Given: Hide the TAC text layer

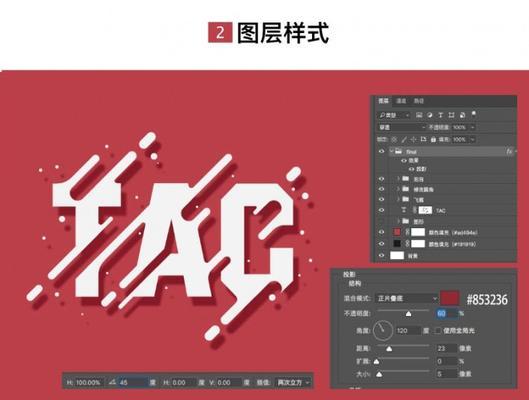Looking at the screenshot, I should coord(382,210).
